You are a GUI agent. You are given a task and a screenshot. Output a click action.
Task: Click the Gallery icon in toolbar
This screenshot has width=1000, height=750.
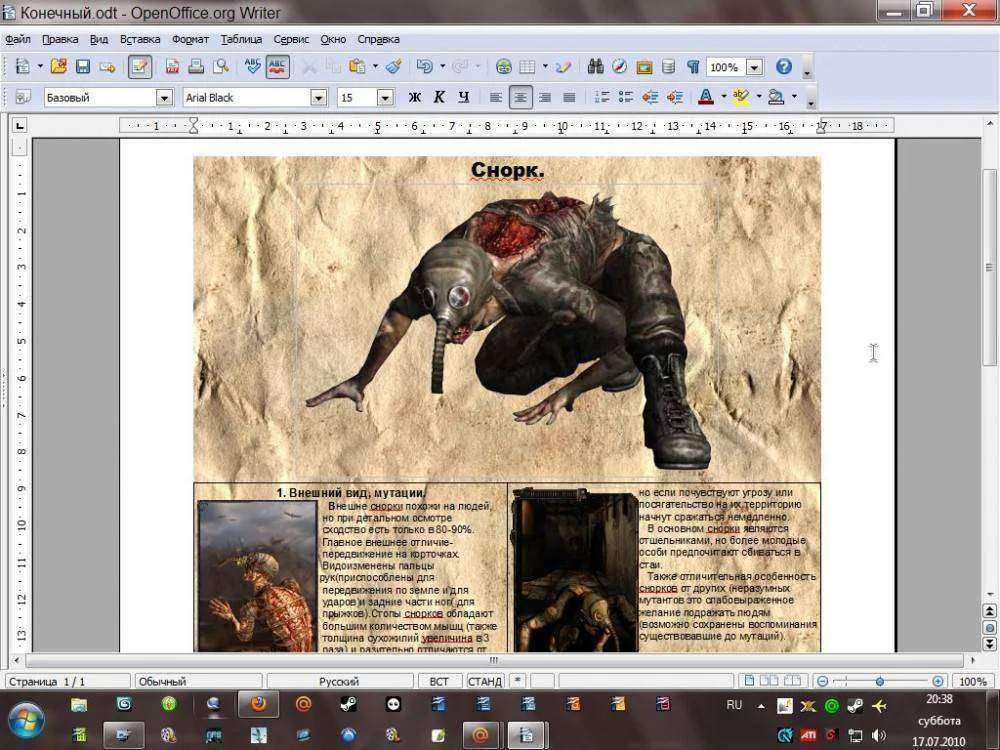(644, 67)
